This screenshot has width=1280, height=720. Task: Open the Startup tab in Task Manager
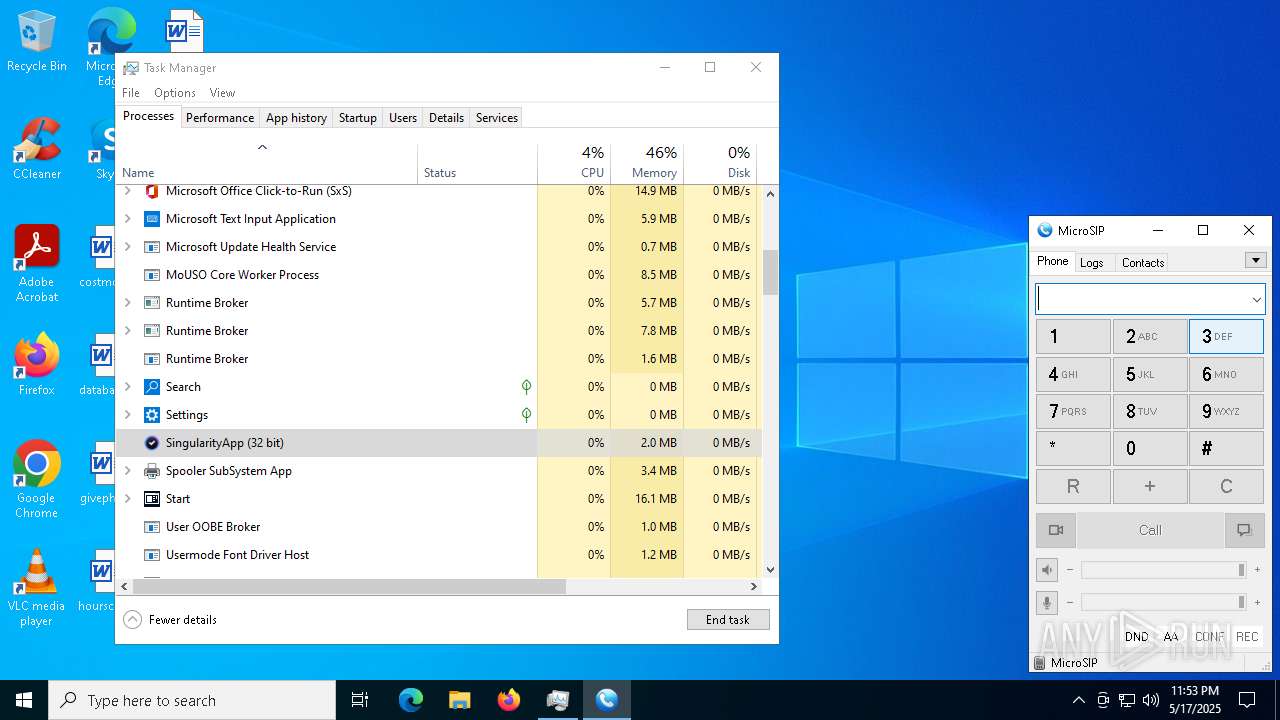(x=357, y=118)
